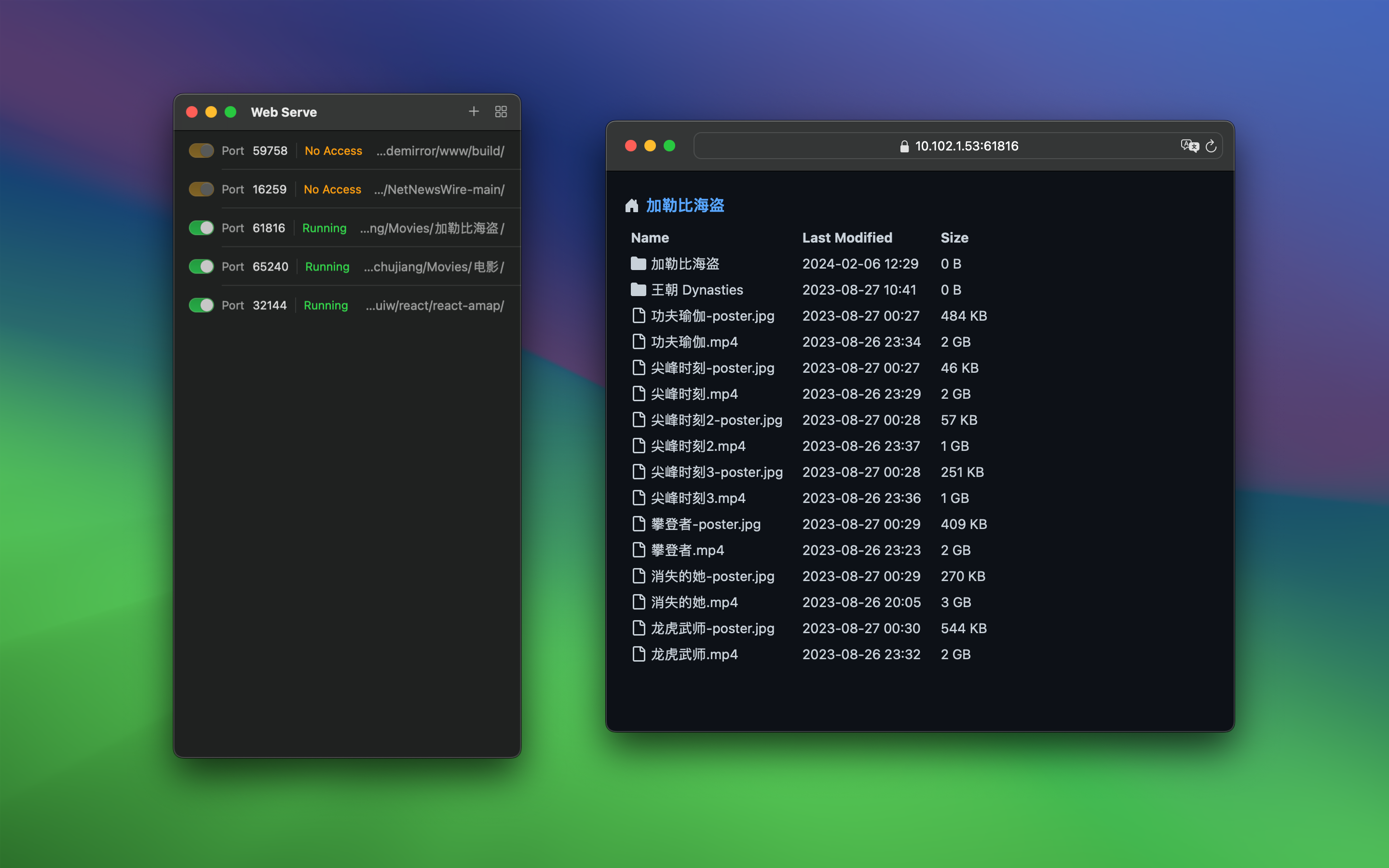Open the 消失的她.mp4 file link
The height and width of the screenshot is (868, 1389).
pyautogui.click(x=694, y=602)
